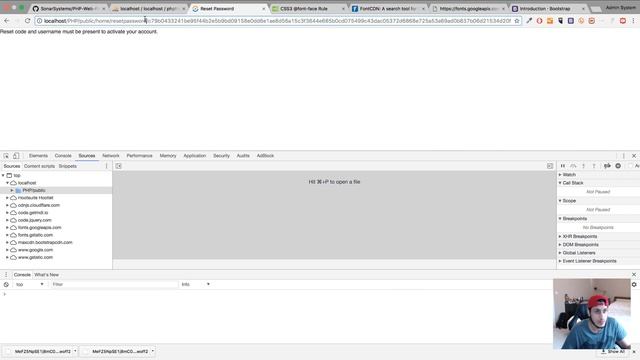640x360 pixels.
Task: Select the Snippets sub-tab
Action: pos(68,166)
